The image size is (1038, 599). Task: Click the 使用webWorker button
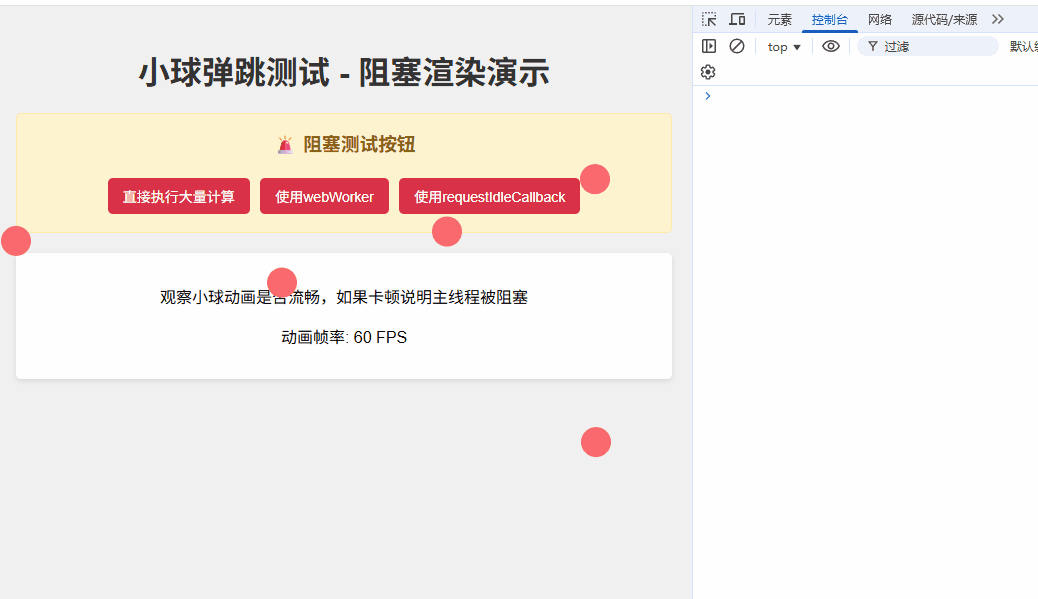click(x=324, y=196)
